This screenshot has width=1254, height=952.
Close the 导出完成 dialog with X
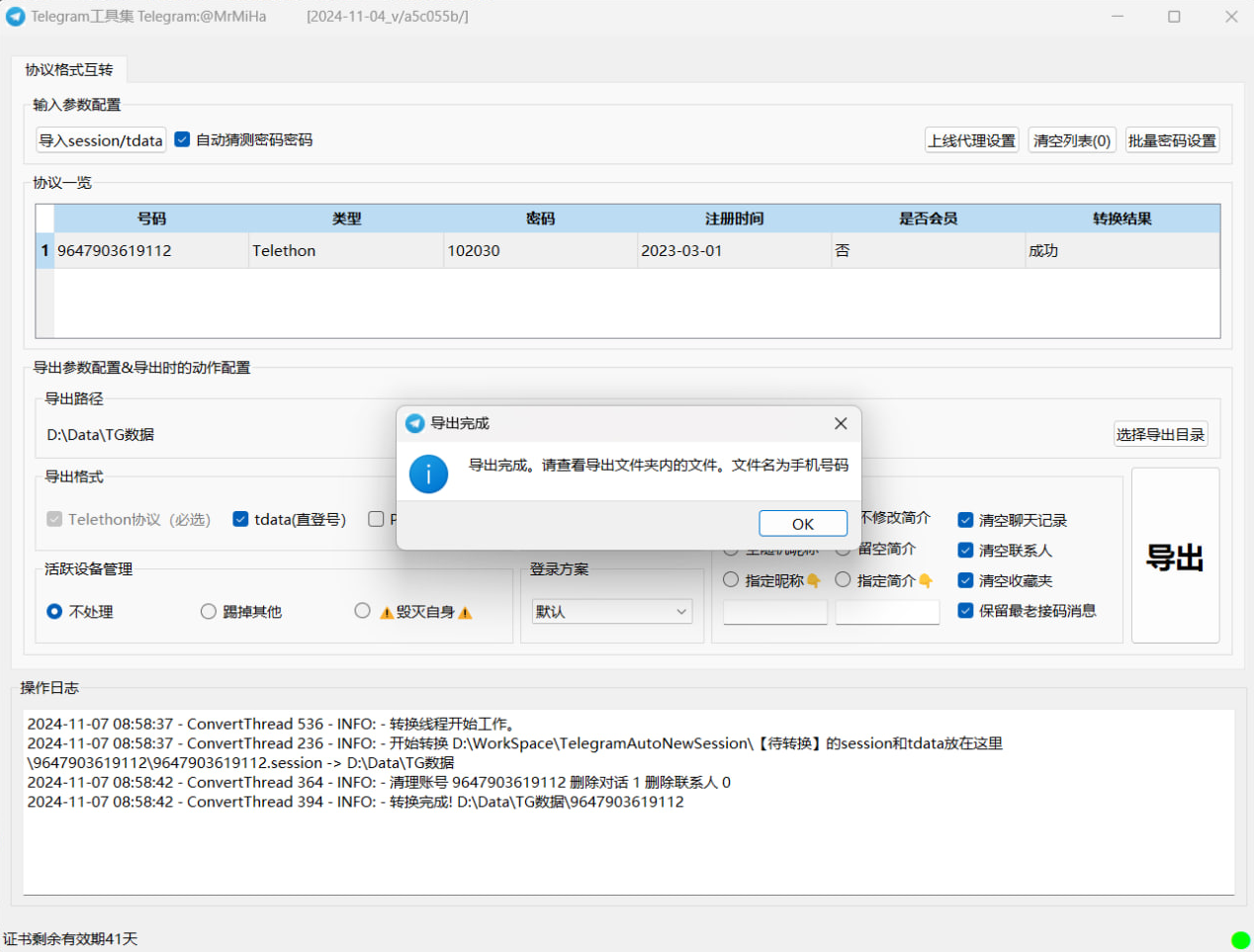841,423
